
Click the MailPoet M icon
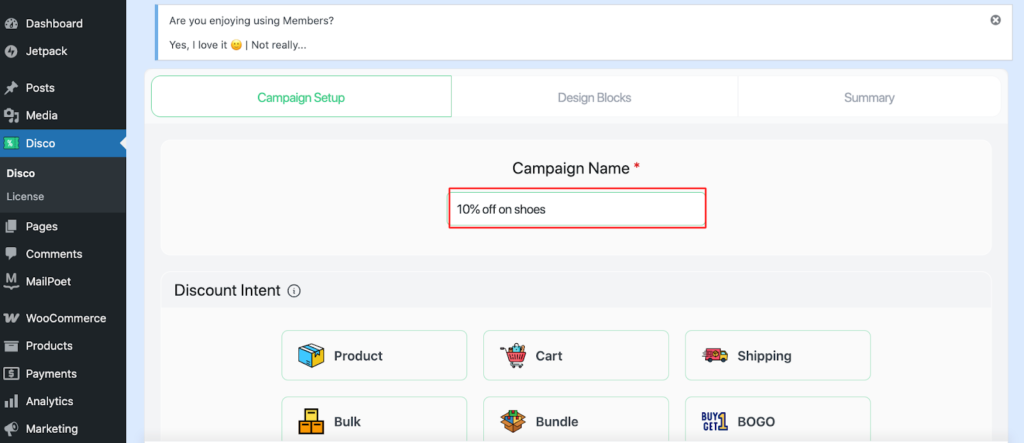pyautogui.click(x=11, y=282)
